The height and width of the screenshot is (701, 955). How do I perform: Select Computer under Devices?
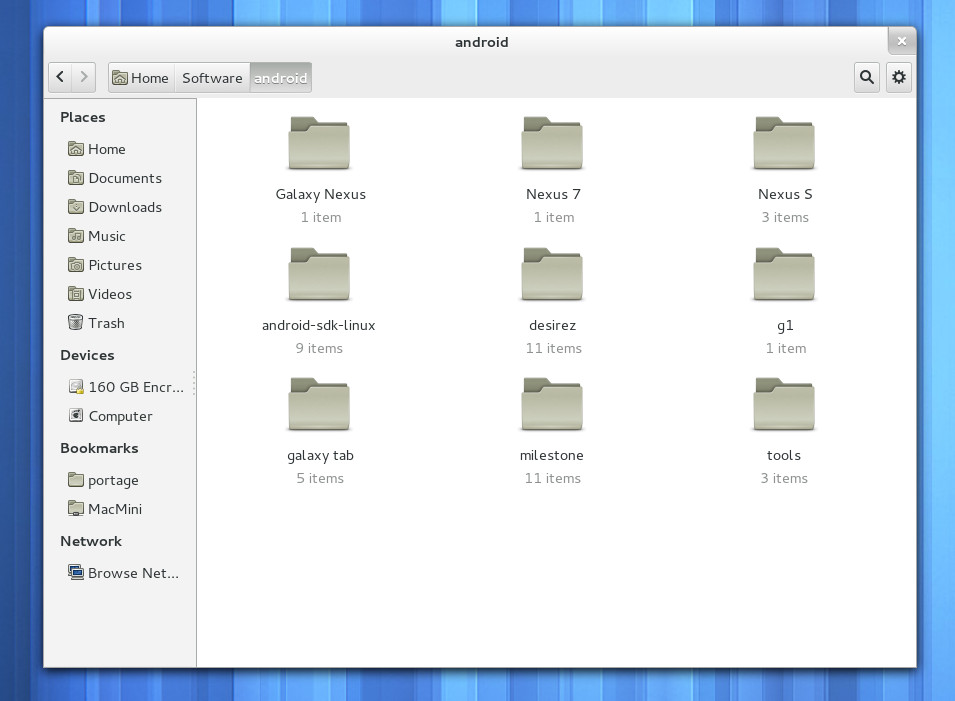[121, 417]
